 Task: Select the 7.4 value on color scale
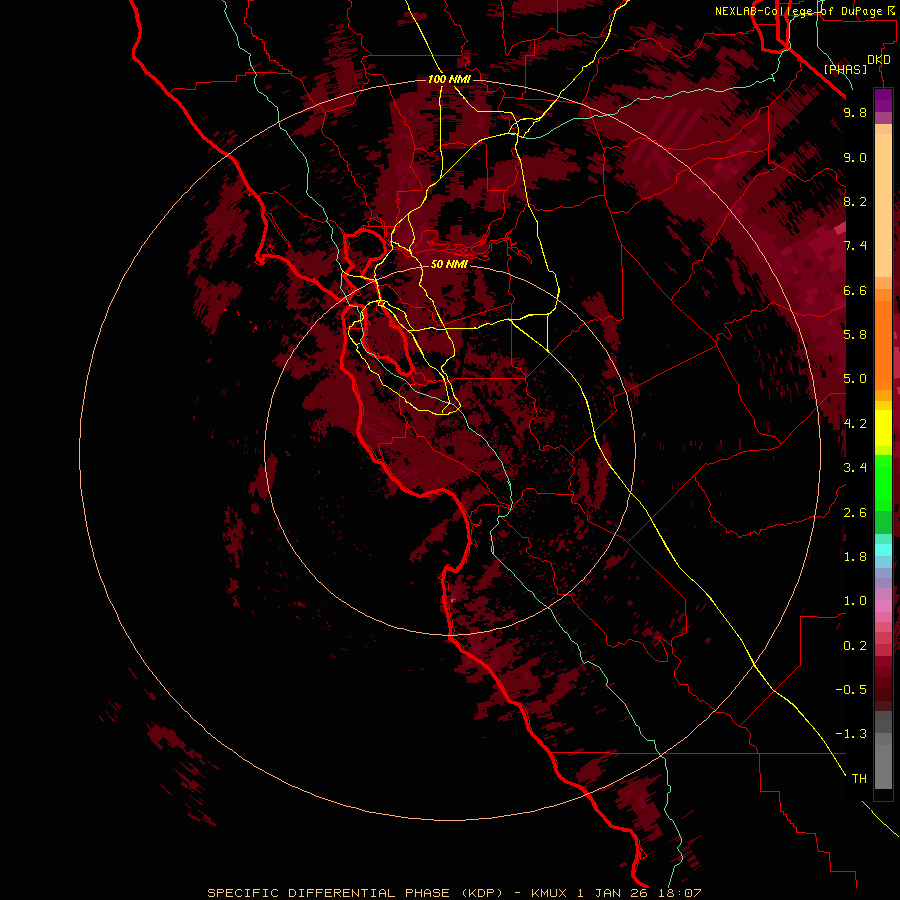pos(855,246)
